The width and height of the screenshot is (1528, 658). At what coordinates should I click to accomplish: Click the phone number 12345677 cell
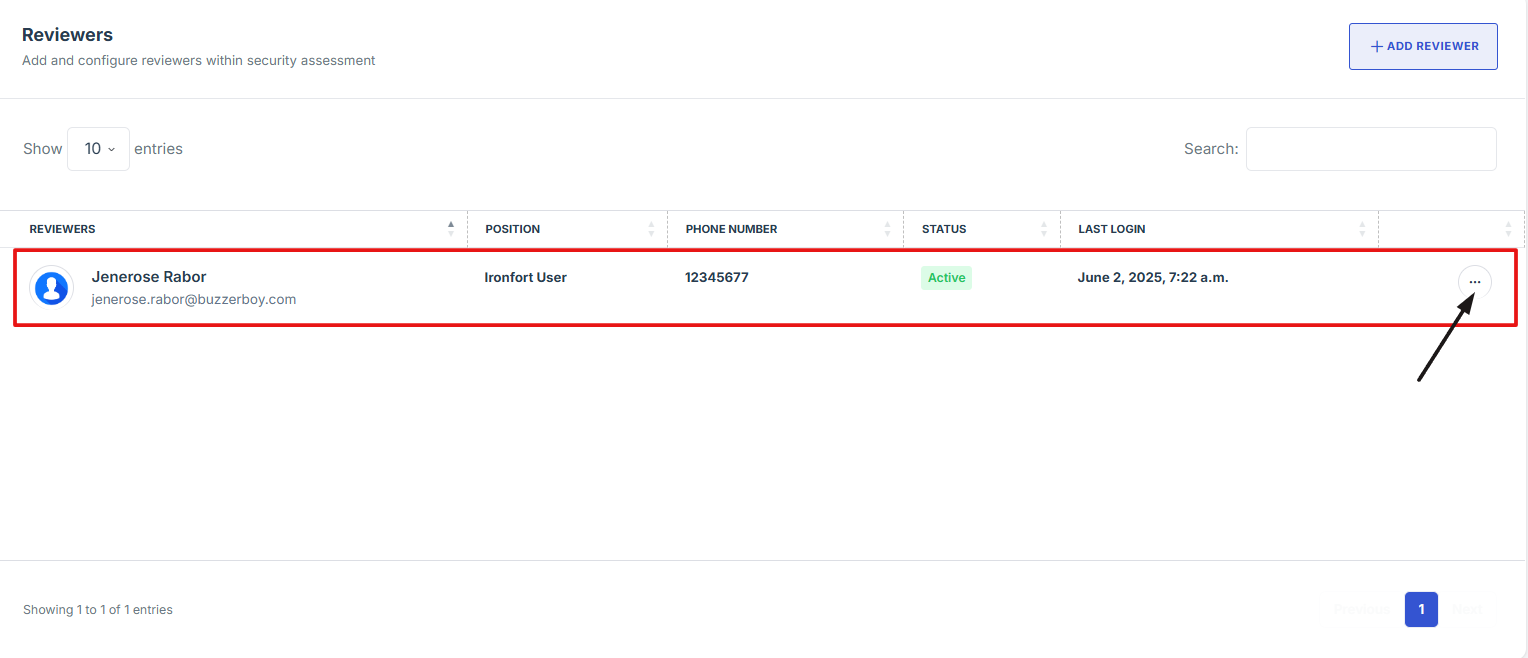716,278
